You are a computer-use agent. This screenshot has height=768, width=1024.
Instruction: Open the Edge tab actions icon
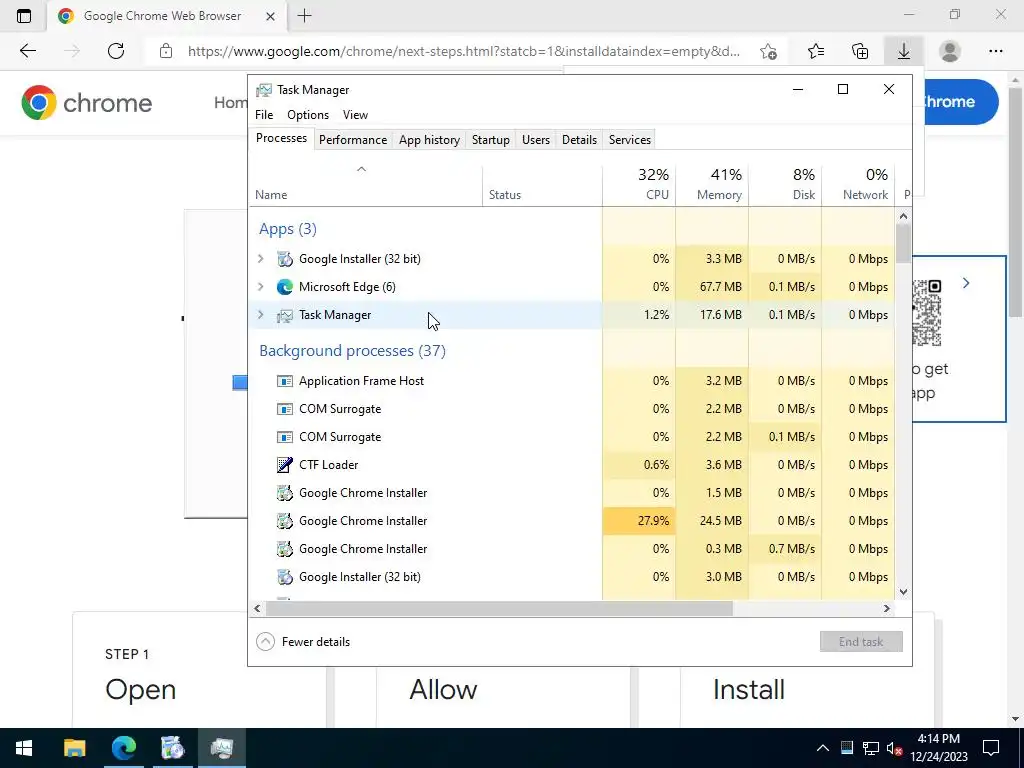click(24, 16)
